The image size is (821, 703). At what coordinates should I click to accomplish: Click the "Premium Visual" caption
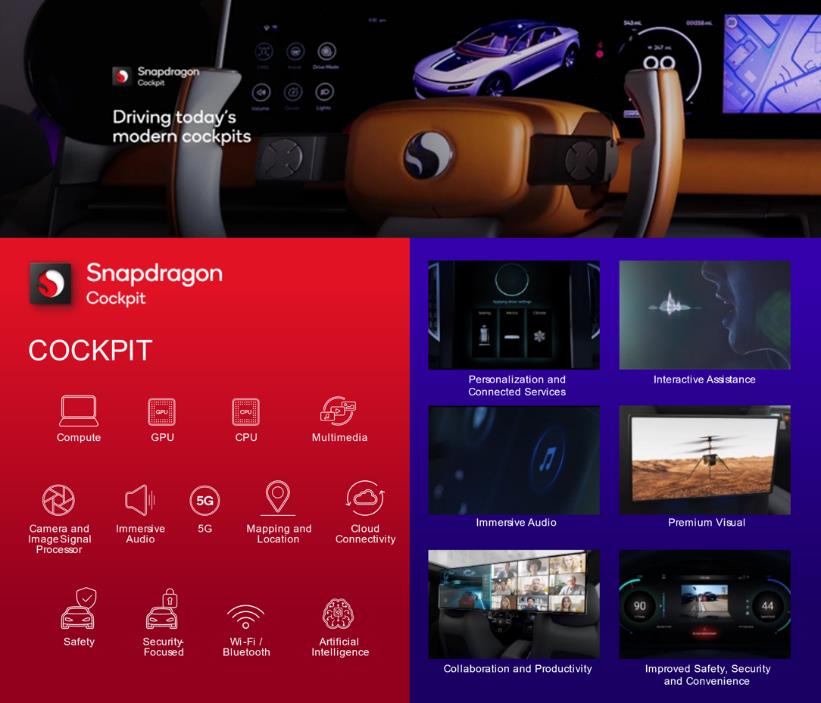(706, 522)
